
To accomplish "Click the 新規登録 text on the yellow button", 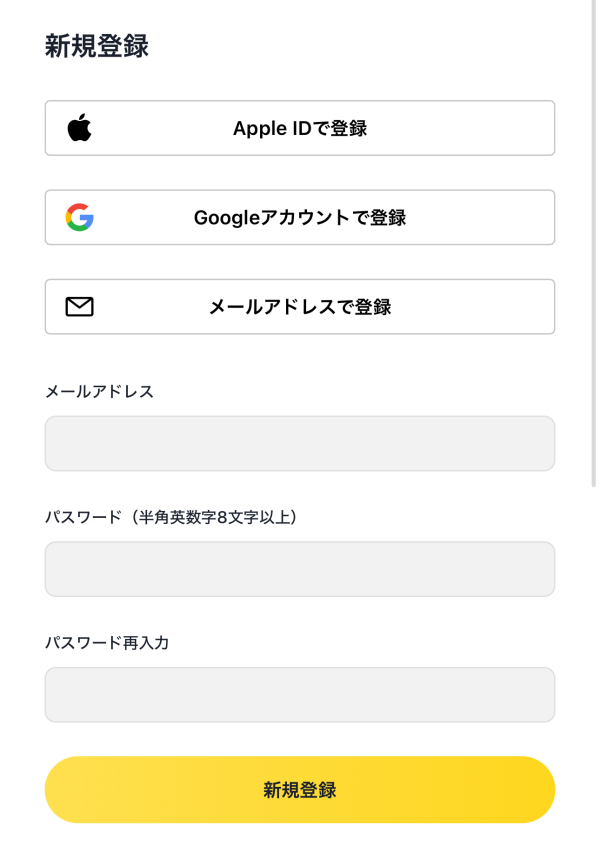I will tap(300, 790).
